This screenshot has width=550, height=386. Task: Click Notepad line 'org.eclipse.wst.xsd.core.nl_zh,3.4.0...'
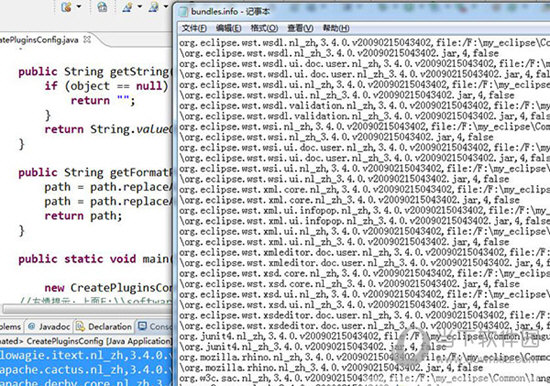tap(364, 273)
